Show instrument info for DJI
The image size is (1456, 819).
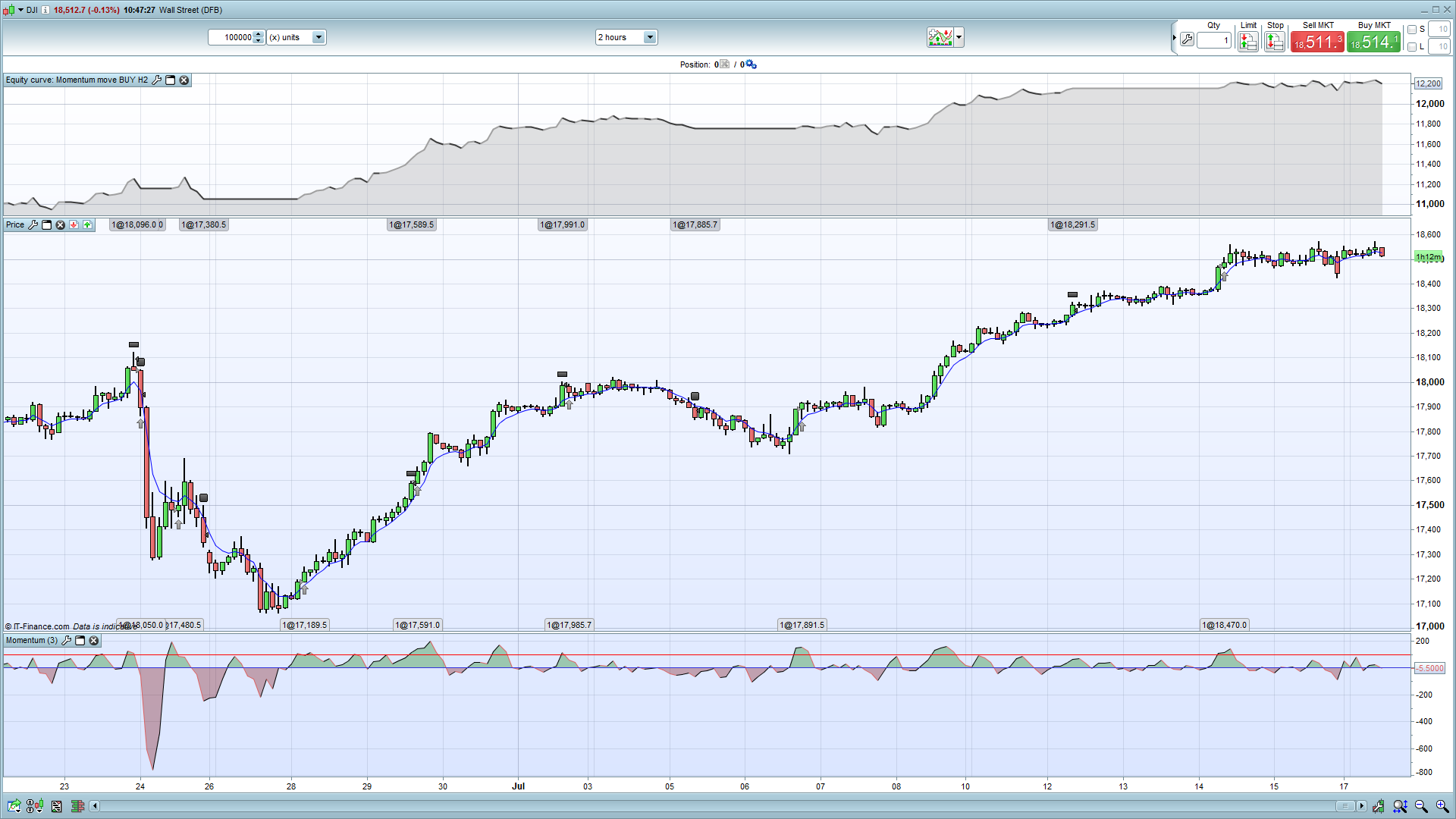(x=45, y=10)
